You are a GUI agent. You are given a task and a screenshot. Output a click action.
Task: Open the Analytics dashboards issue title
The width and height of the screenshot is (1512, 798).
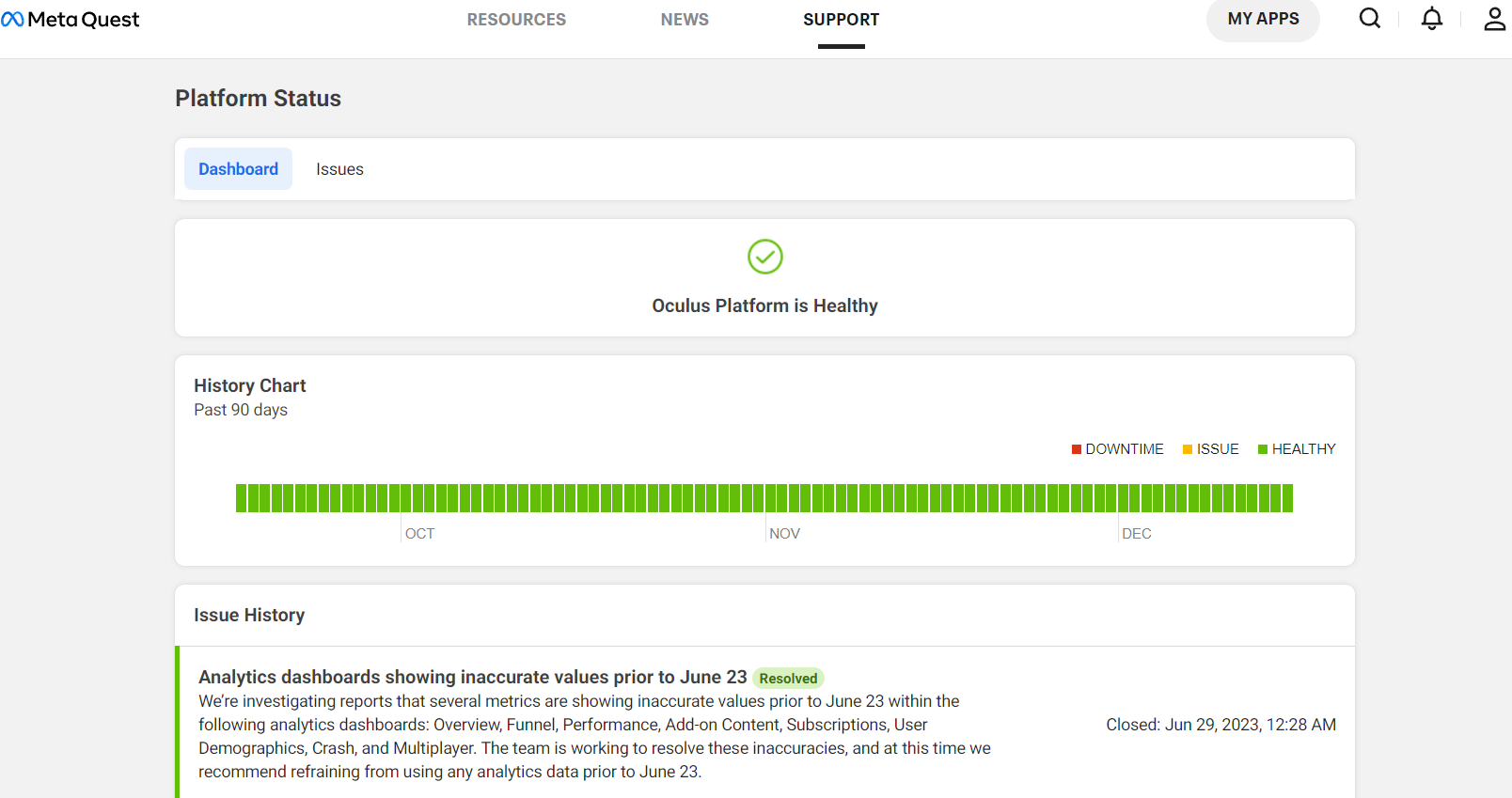coord(472,678)
